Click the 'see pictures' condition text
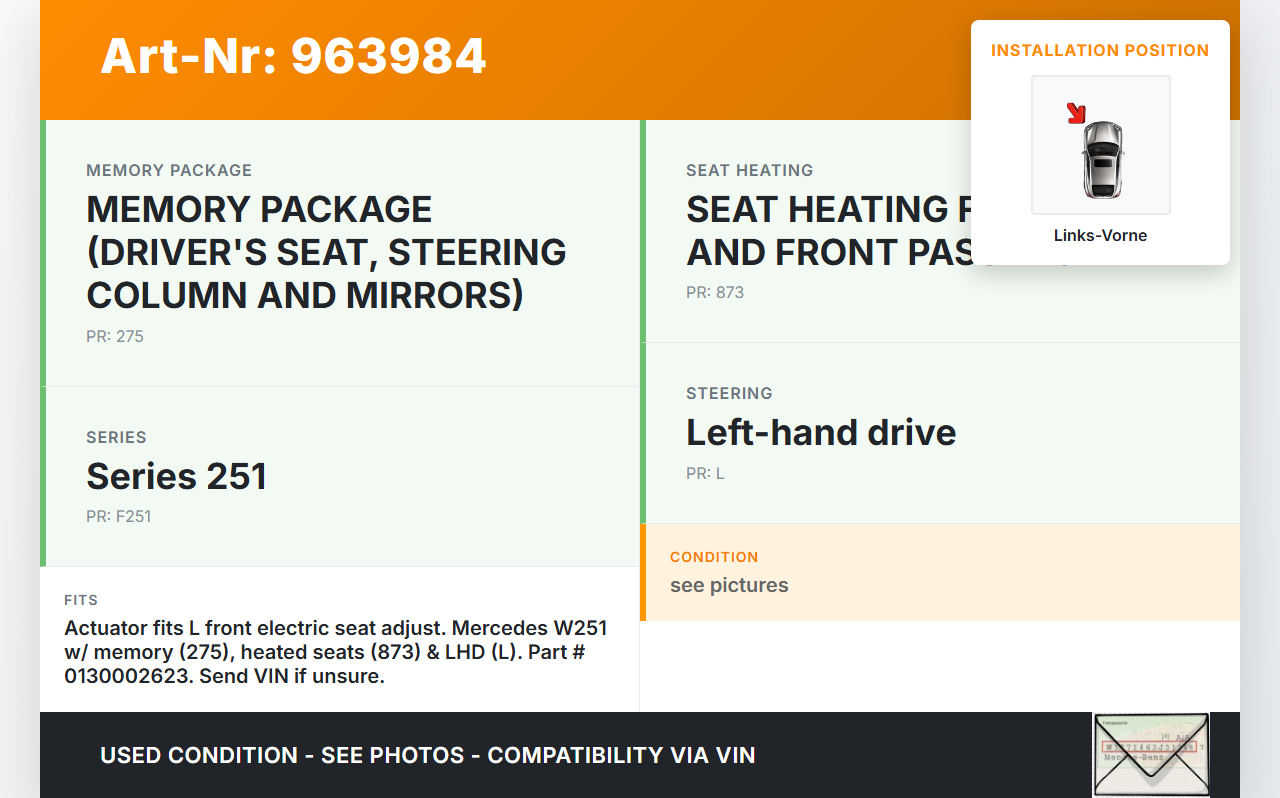The height and width of the screenshot is (798, 1280). 729,585
